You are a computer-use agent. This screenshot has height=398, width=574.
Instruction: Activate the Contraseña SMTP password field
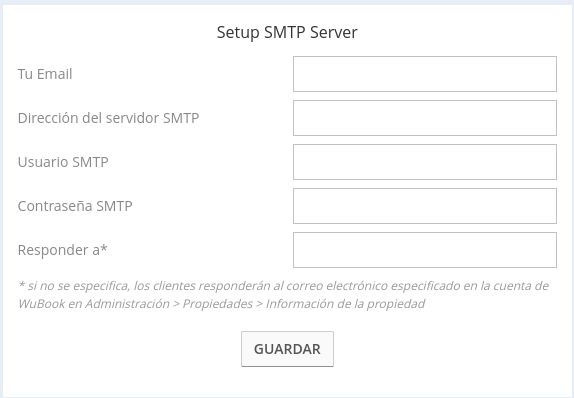pyautogui.click(x=425, y=206)
